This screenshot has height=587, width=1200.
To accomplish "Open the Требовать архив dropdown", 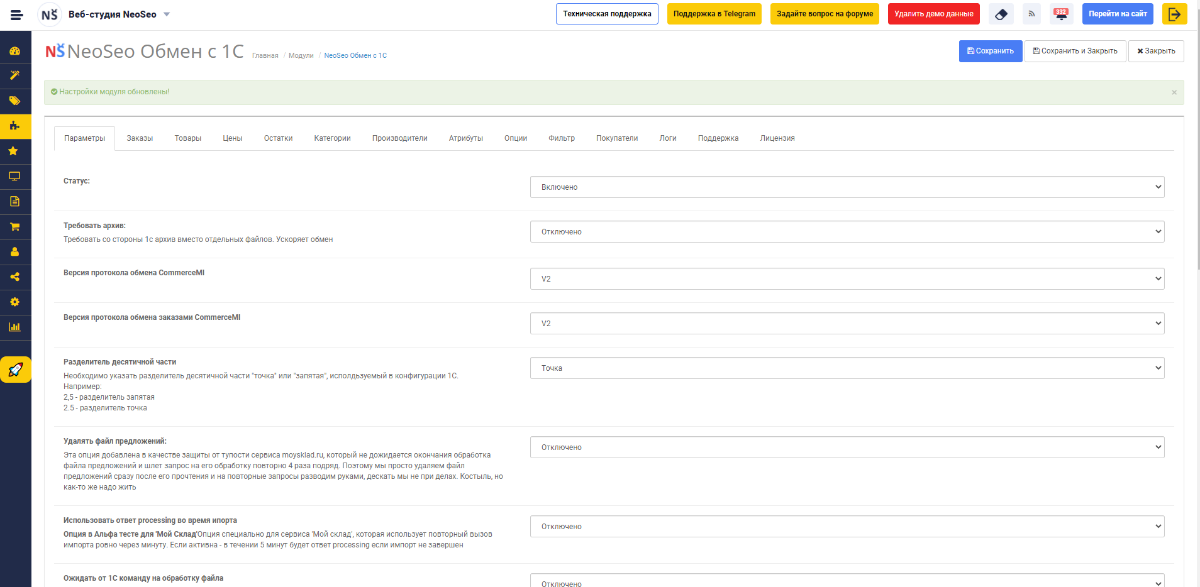I will coord(847,232).
